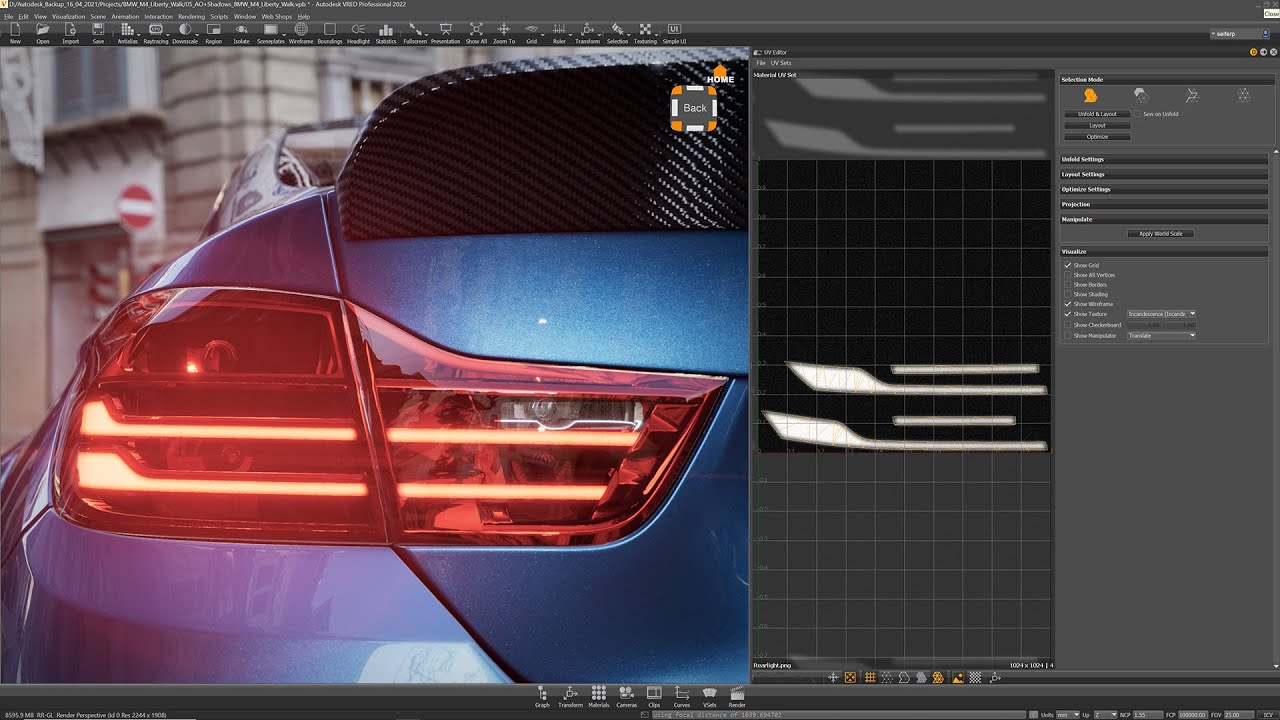Enable Show Checkerboard checkbox
1280x720 pixels.
tap(1068, 325)
